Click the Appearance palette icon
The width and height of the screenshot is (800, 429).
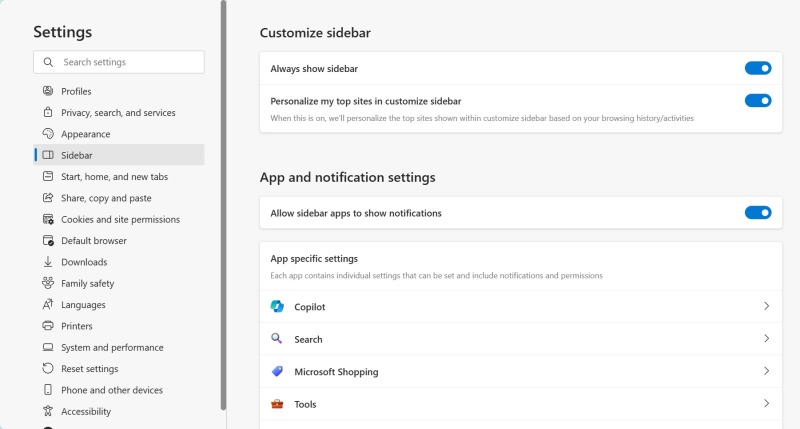tap(48, 134)
